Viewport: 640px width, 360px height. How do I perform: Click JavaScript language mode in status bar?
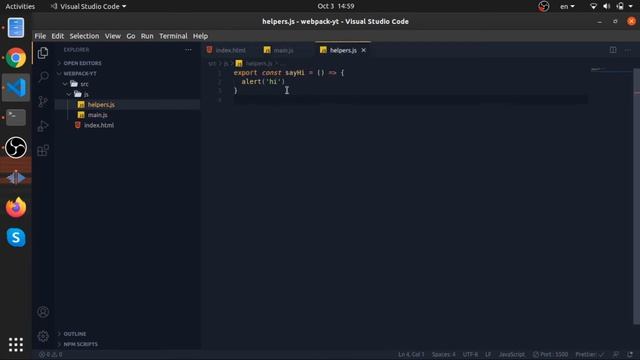tap(511, 354)
